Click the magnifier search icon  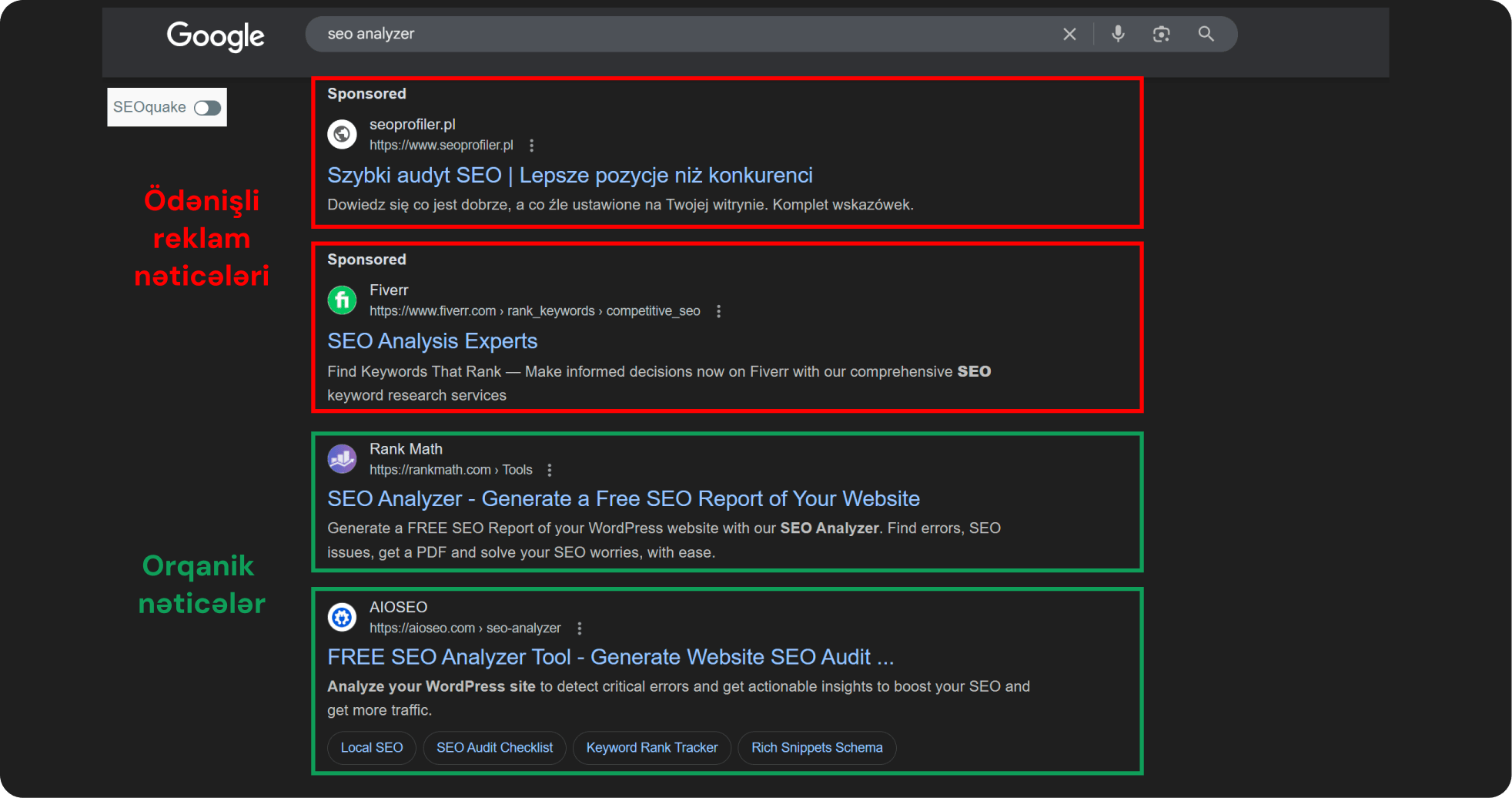pos(1206,34)
